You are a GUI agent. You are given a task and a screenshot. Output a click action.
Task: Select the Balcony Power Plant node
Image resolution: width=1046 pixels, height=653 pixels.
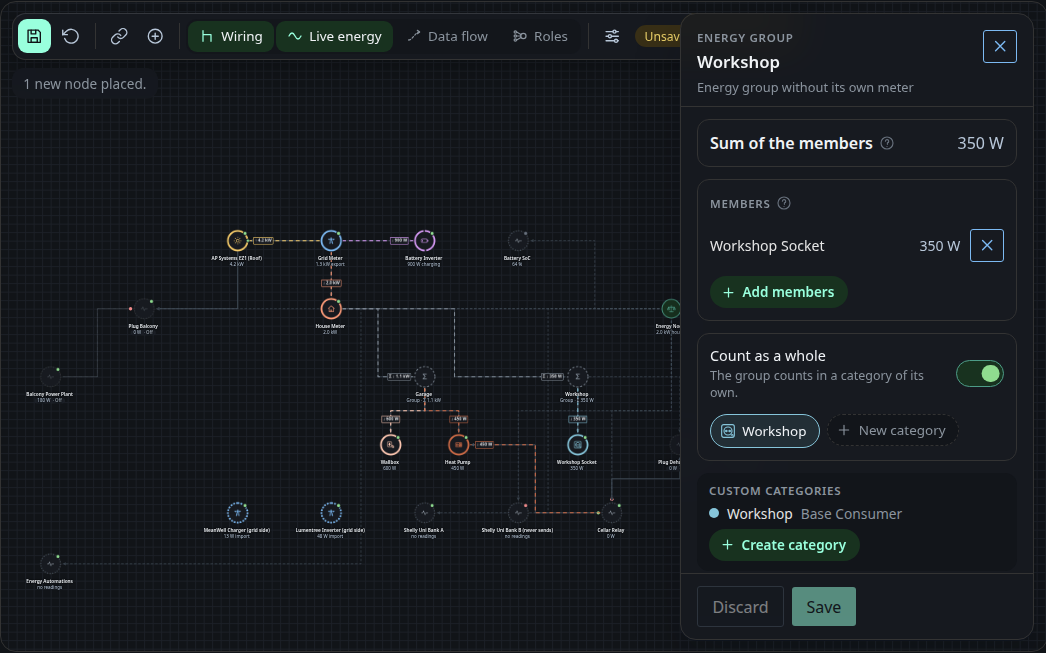point(50,377)
